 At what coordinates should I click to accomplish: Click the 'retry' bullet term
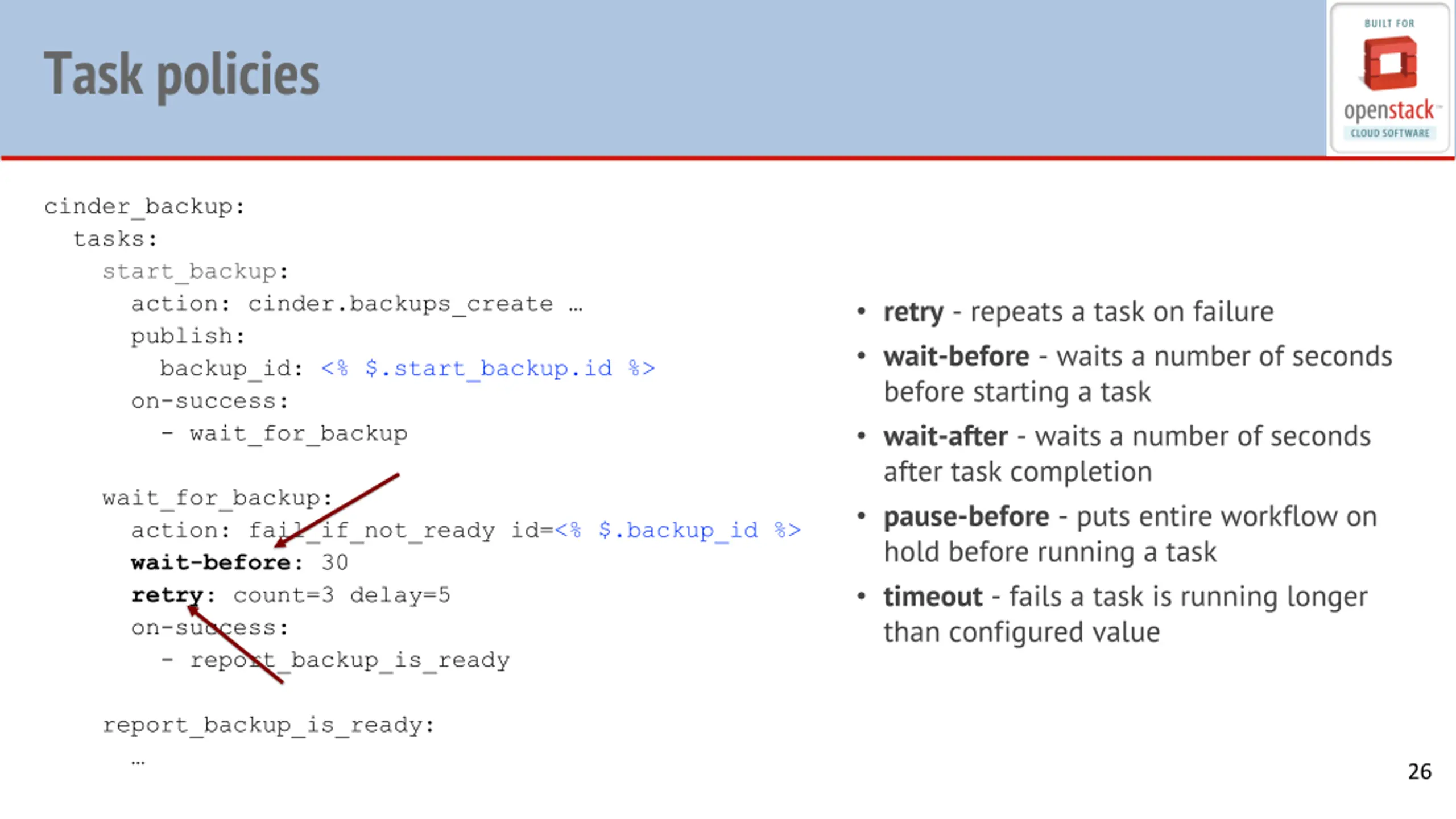(913, 312)
